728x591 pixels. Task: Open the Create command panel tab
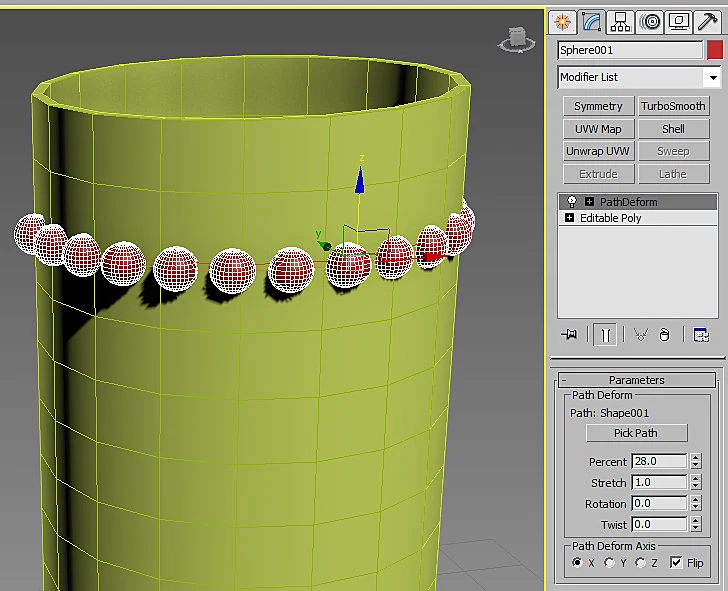562,22
